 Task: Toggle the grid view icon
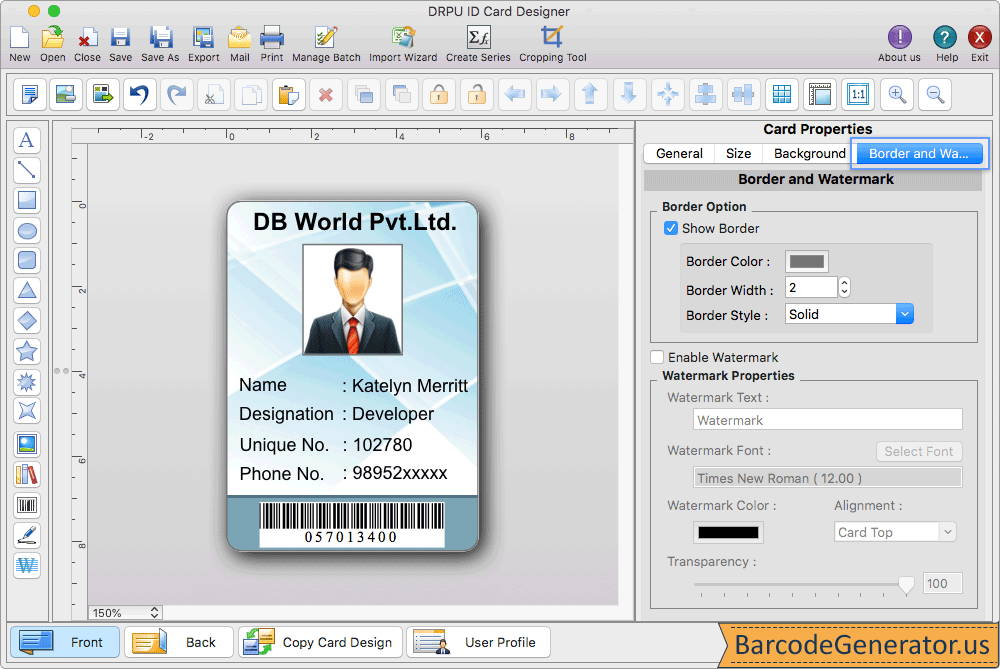(782, 94)
